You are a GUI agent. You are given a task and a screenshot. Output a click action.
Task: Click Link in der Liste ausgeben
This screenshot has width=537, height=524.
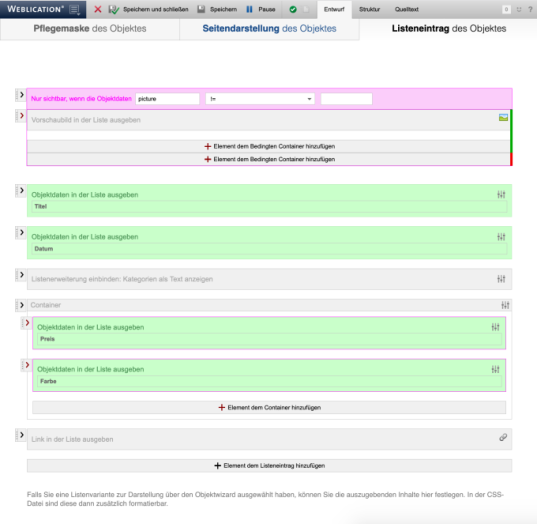72,439
